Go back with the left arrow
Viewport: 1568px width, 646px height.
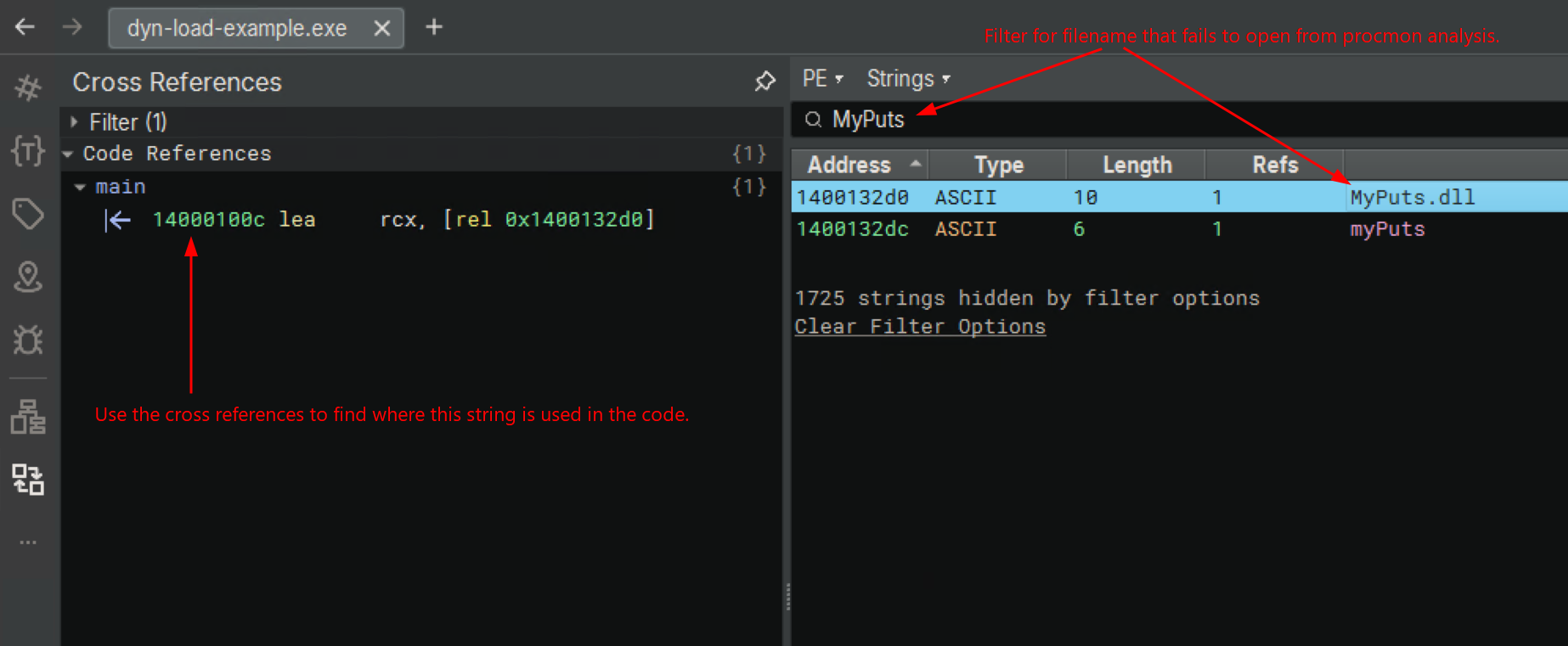[25, 27]
